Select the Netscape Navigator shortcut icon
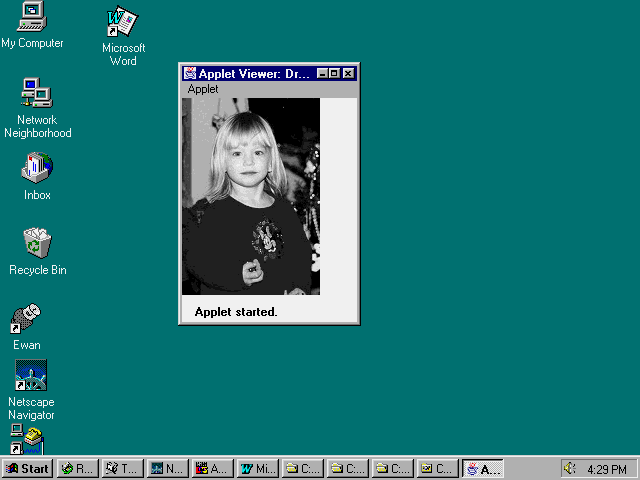This screenshot has height=480, width=640. point(31,375)
